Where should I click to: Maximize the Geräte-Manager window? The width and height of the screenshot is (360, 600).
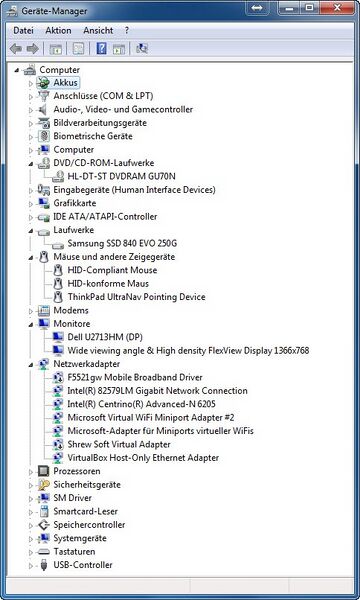pyautogui.click(x=310, y=8)
